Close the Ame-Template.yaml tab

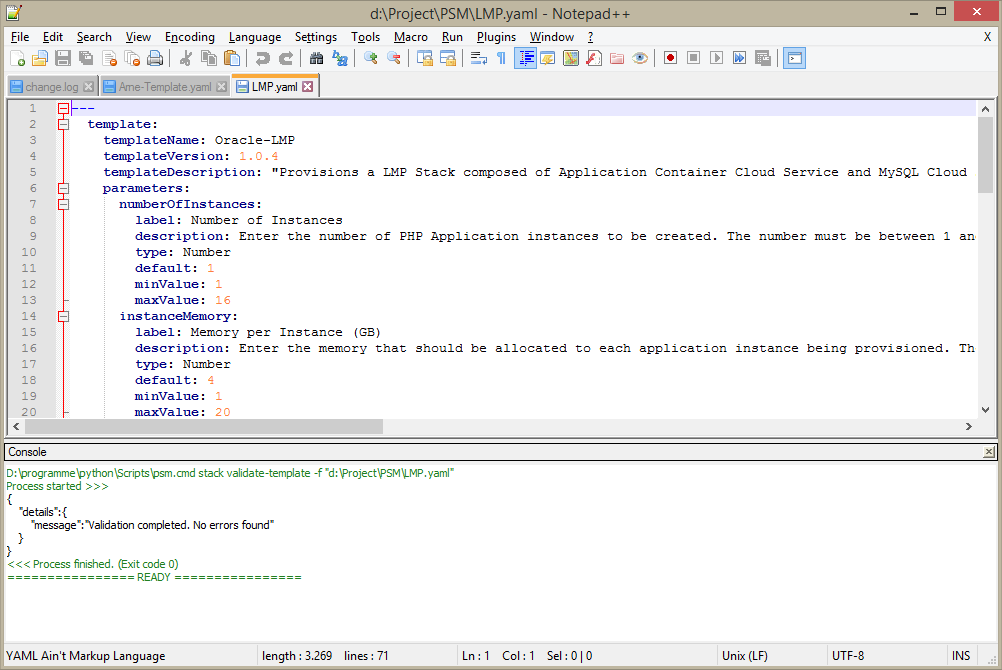coord(221,87)
